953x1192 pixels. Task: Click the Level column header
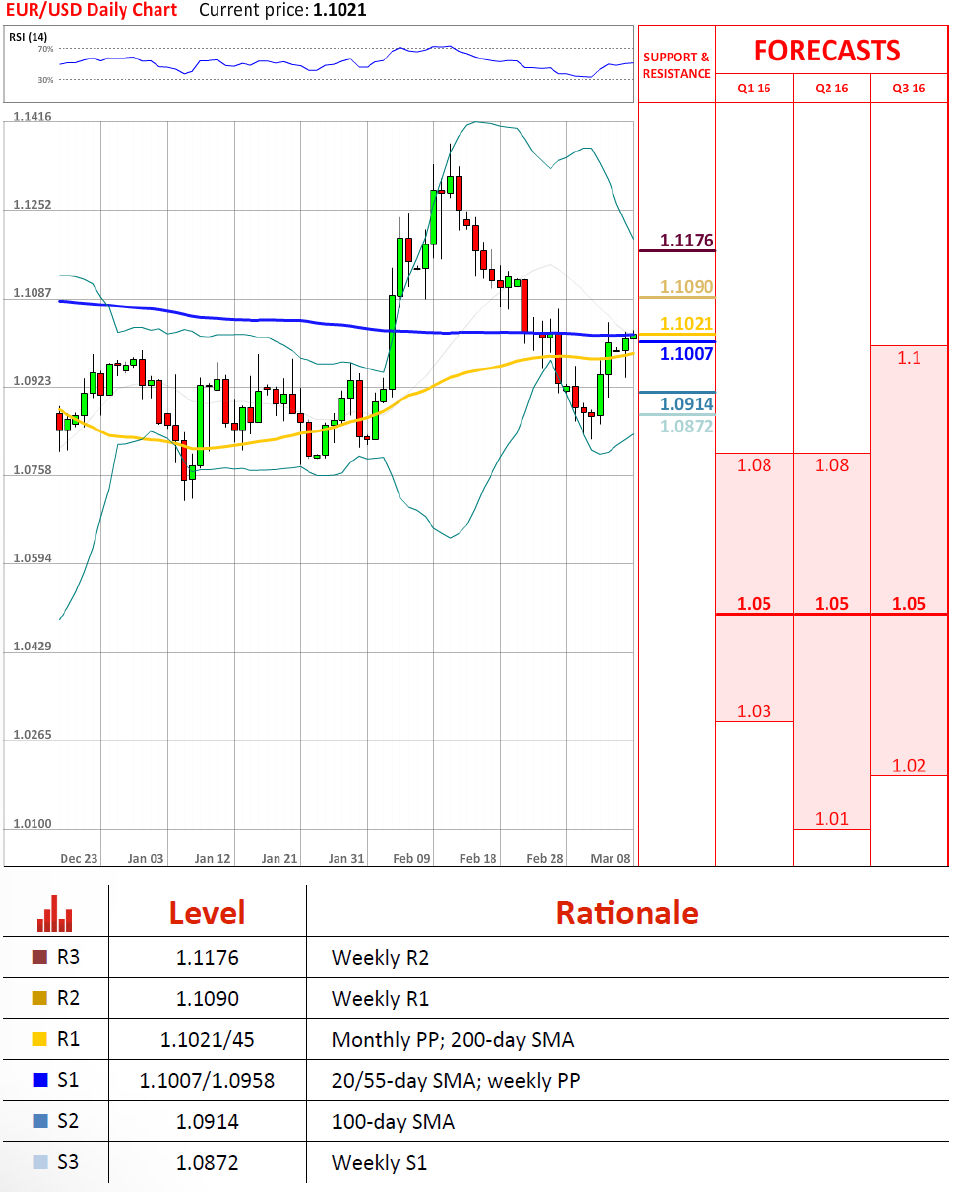tap(207, 913)
